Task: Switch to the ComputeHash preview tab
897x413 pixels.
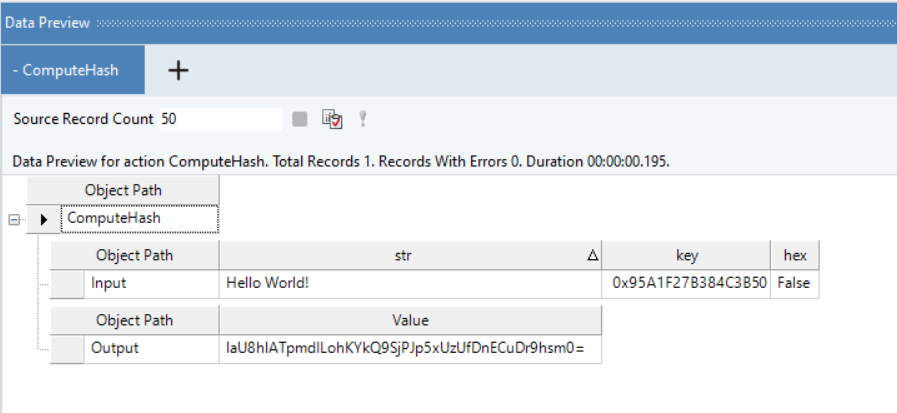Action: click(72, 70)
